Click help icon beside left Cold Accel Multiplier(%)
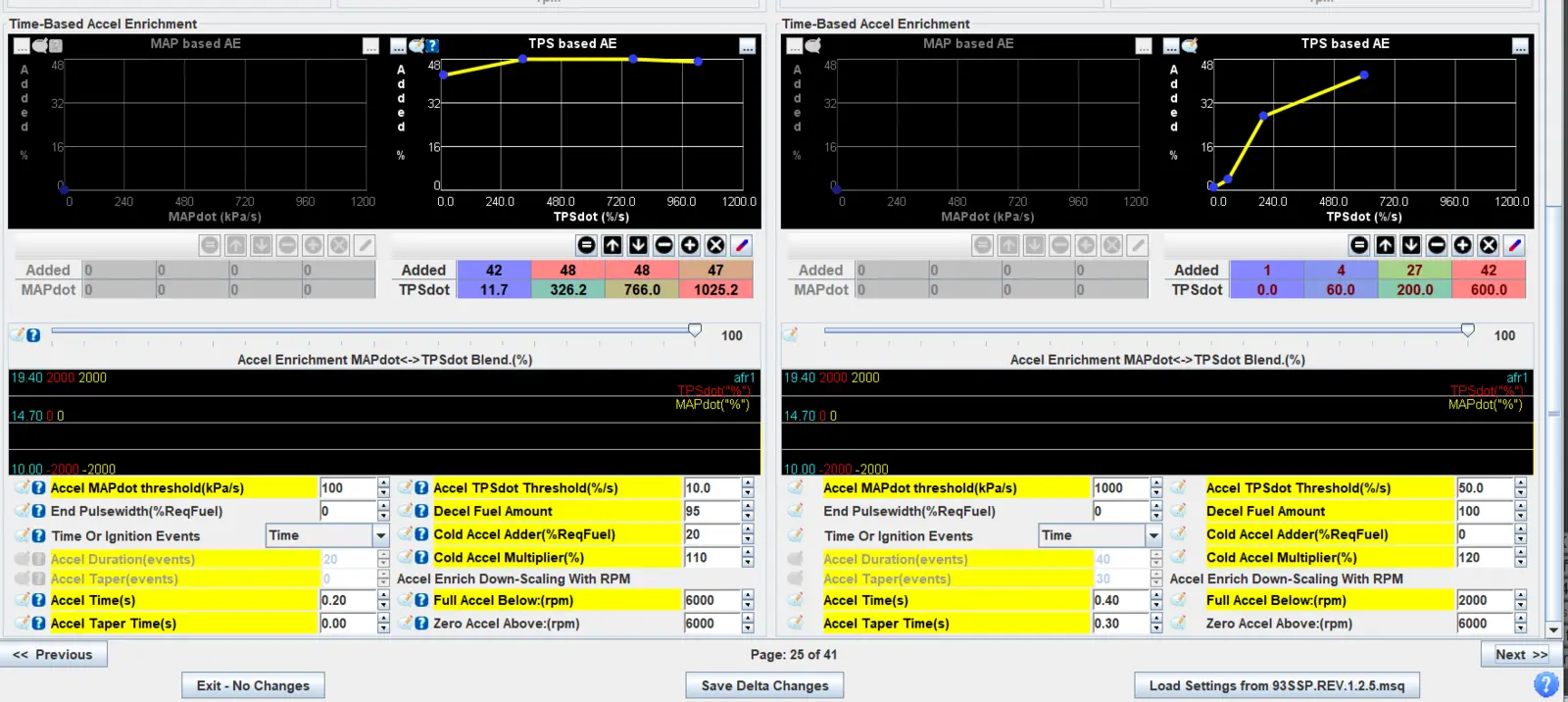The image size is (1568, 702). tap(421, 557)
